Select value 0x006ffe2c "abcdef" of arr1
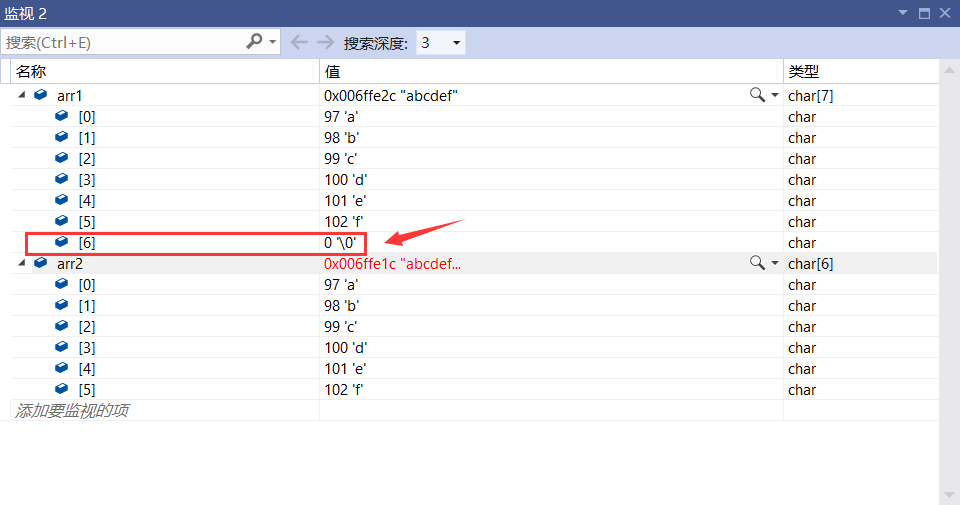Screen dimensions: 960x505 click(391, 95)
